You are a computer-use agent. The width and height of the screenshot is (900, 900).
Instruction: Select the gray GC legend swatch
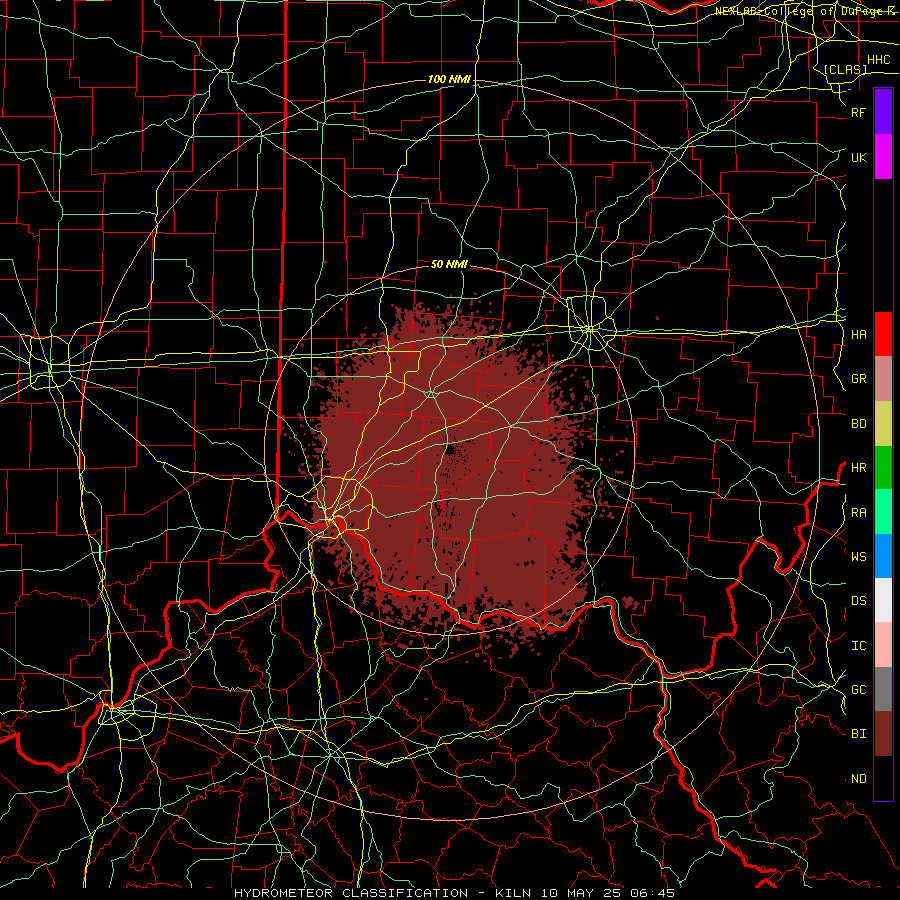tap(883, 689)
